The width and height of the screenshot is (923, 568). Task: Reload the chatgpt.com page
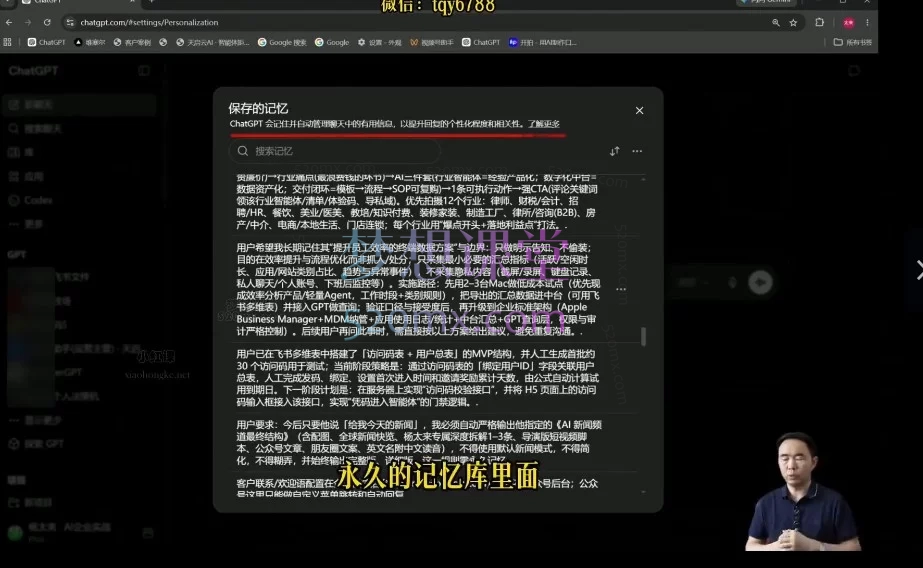47,22
